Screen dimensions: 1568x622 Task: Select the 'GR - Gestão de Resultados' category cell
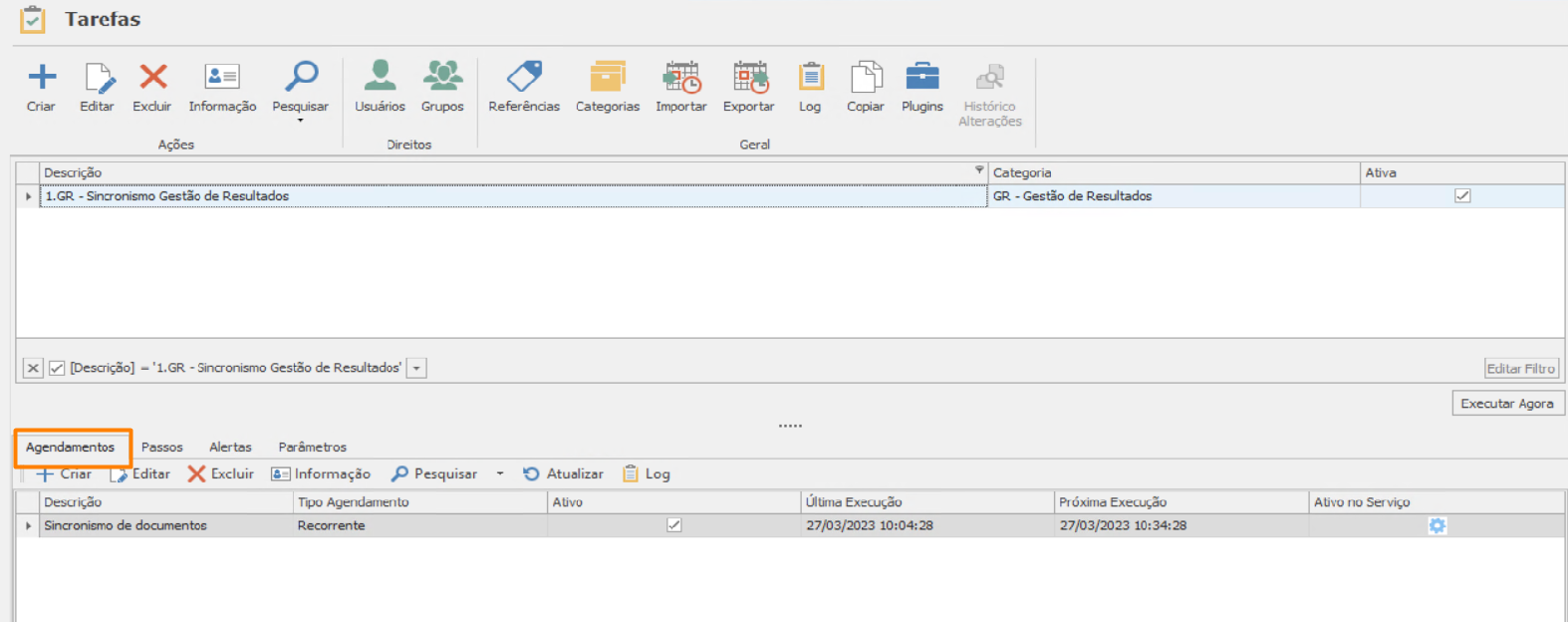1174,196
